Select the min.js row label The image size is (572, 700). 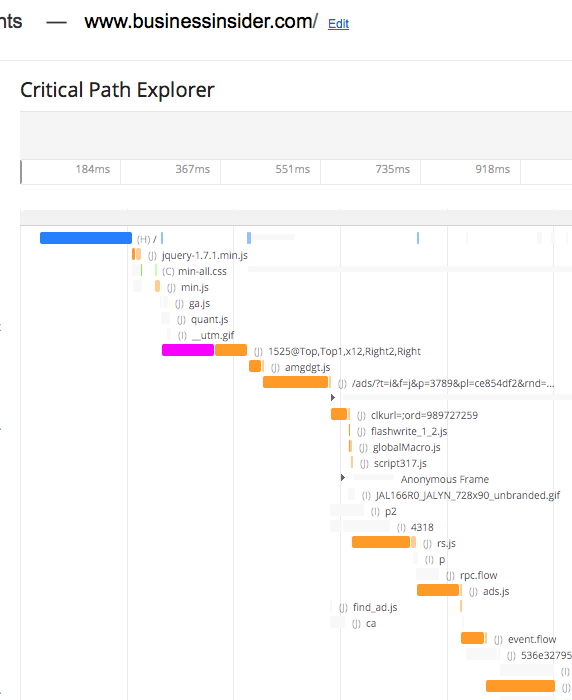click(195, 288)
